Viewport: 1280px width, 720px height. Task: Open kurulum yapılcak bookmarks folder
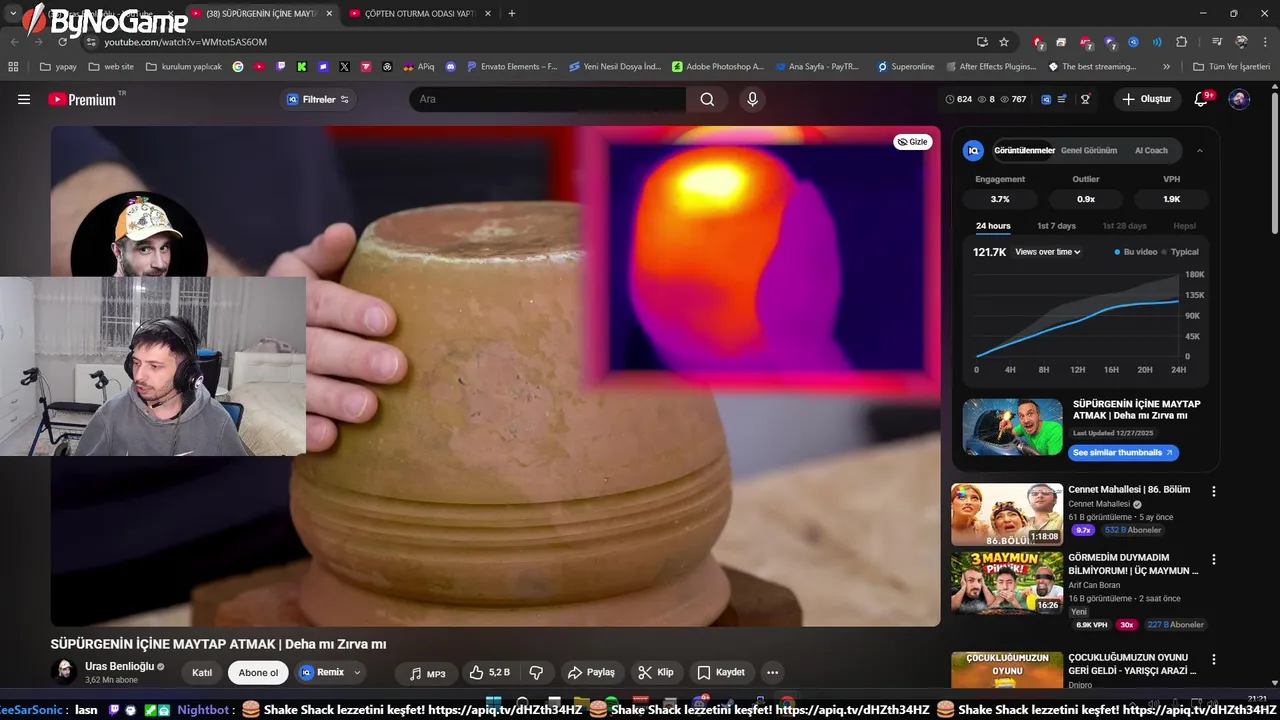184,67
